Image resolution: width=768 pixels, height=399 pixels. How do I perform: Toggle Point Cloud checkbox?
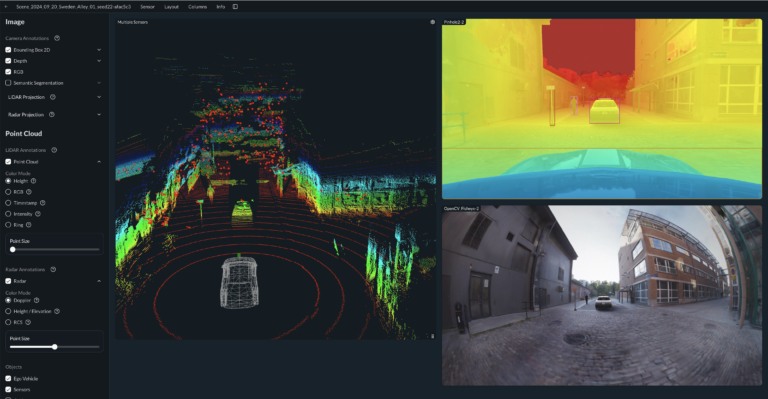click(8, 162)
